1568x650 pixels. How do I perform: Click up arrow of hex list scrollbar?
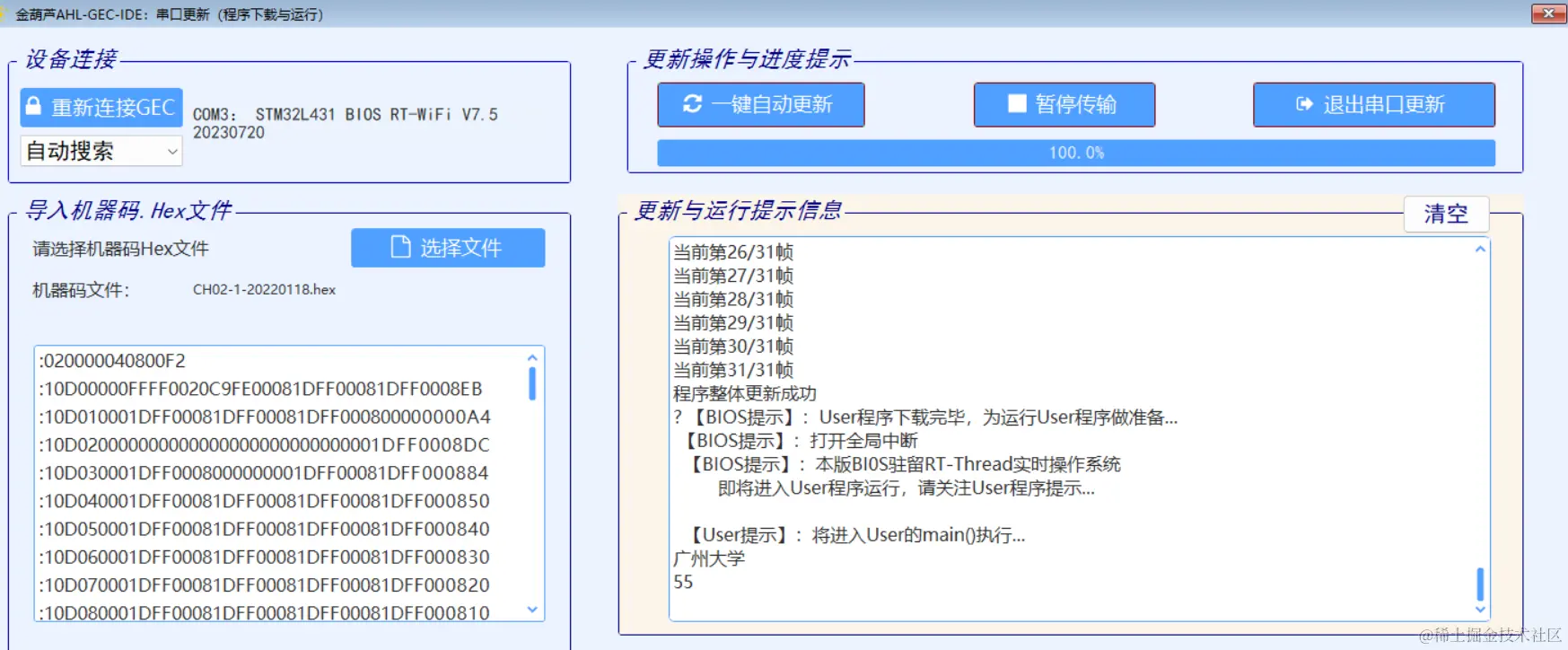tap(532, 357)
